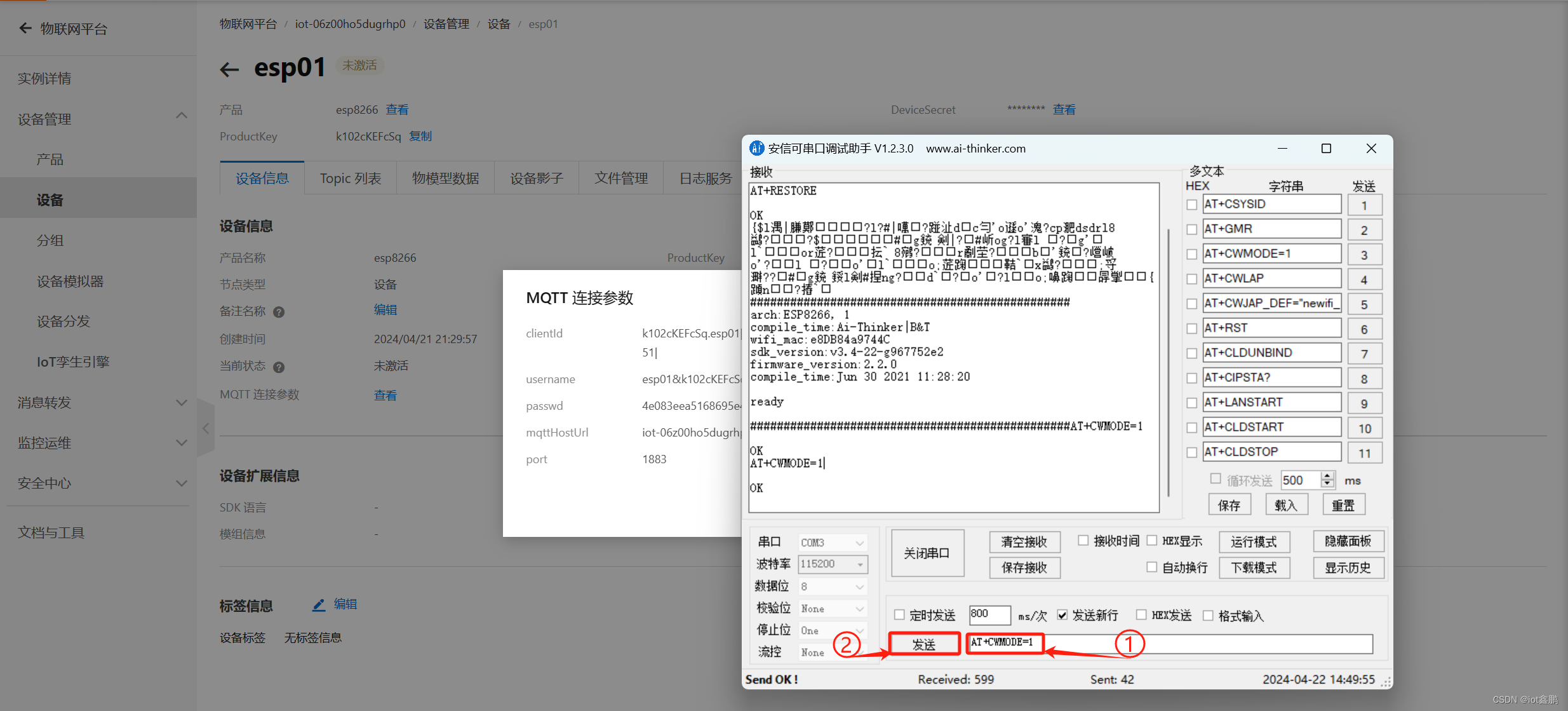Open the 串口 COM3 dropdown

tap(833, 543)
